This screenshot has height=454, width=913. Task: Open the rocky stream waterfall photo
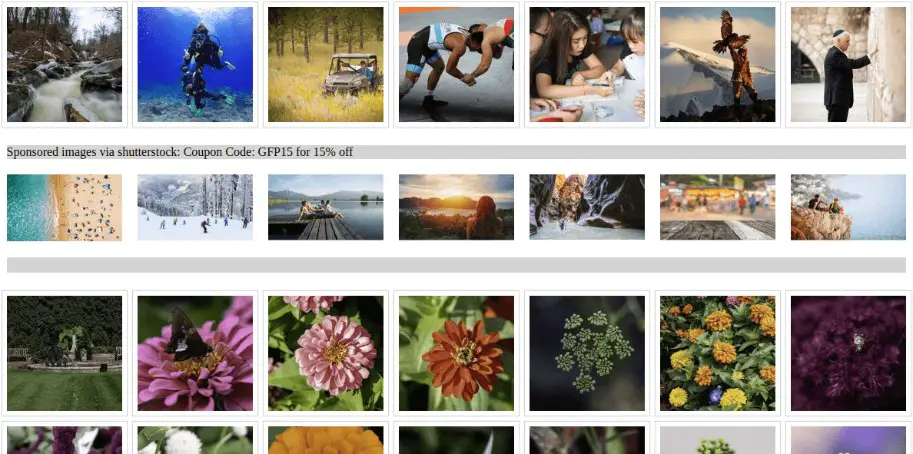coord(65,65)
